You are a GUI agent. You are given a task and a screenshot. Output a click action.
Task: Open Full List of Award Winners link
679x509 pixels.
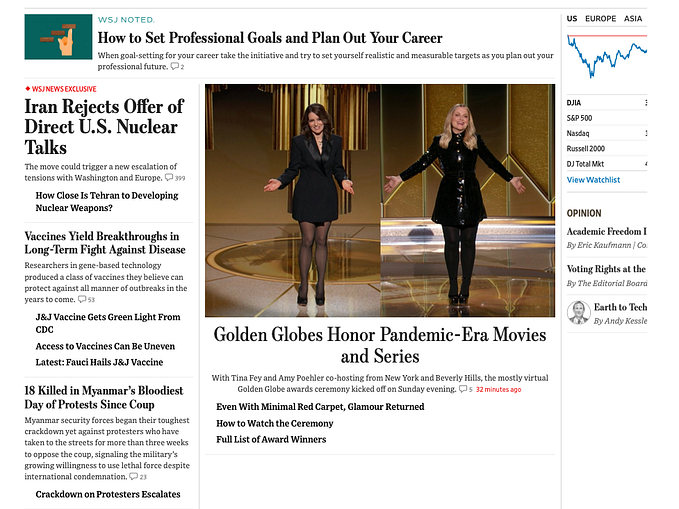tap(271, 439)
